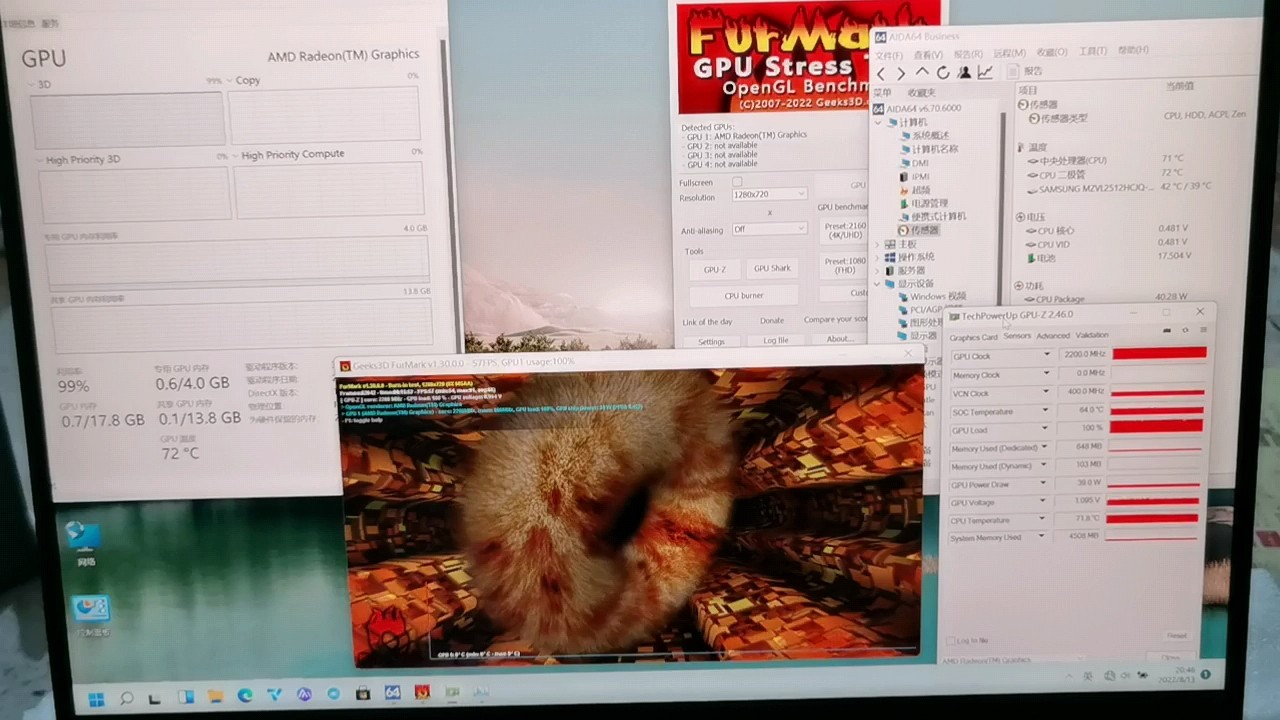The height and width of the screenshot is (720, 1280).
Task: Click the GPU-Z refresh icon
Action: (x=1185, y=330)
